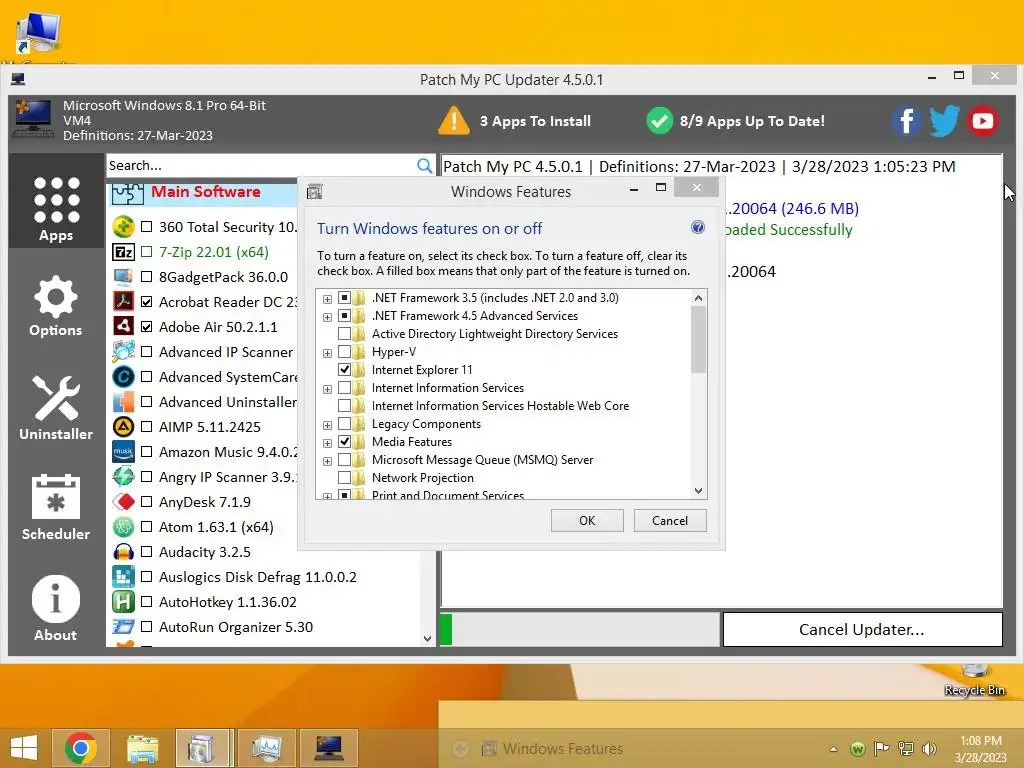Open the Scheduler calendar section

tap(56, 507)
